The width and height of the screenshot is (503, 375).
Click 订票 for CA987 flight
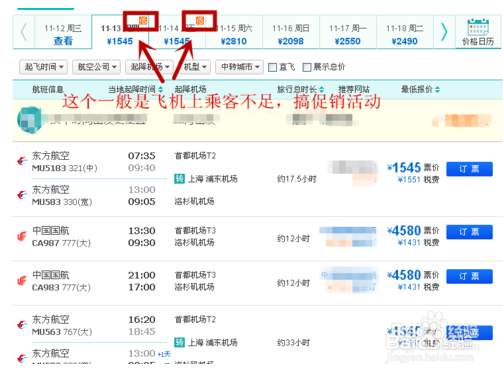tap(469, 232)
